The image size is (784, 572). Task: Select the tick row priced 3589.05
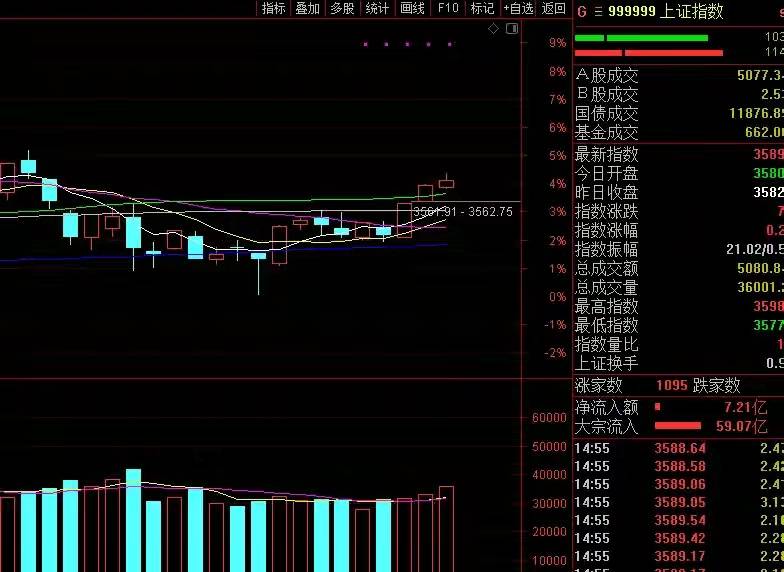click(x=678, y=502)
